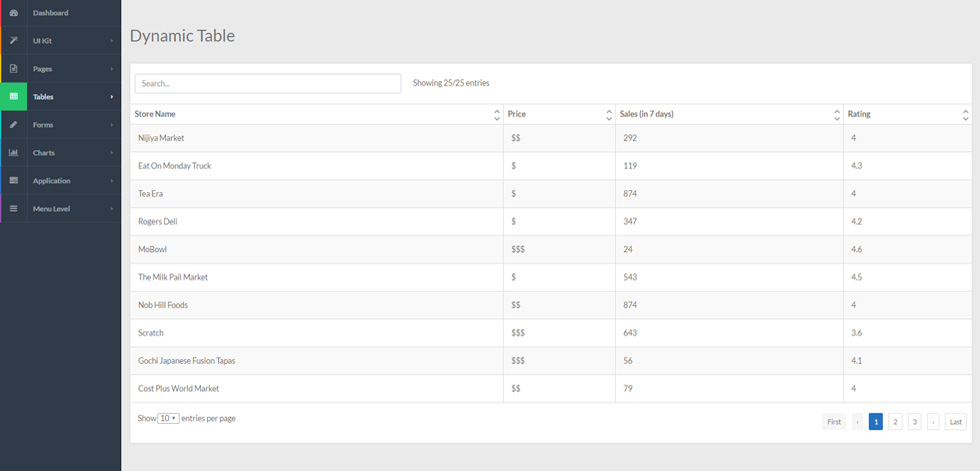Open the entries per page dropdown
The height and width of the screenshot is (471, 980).
click(168, 419)
